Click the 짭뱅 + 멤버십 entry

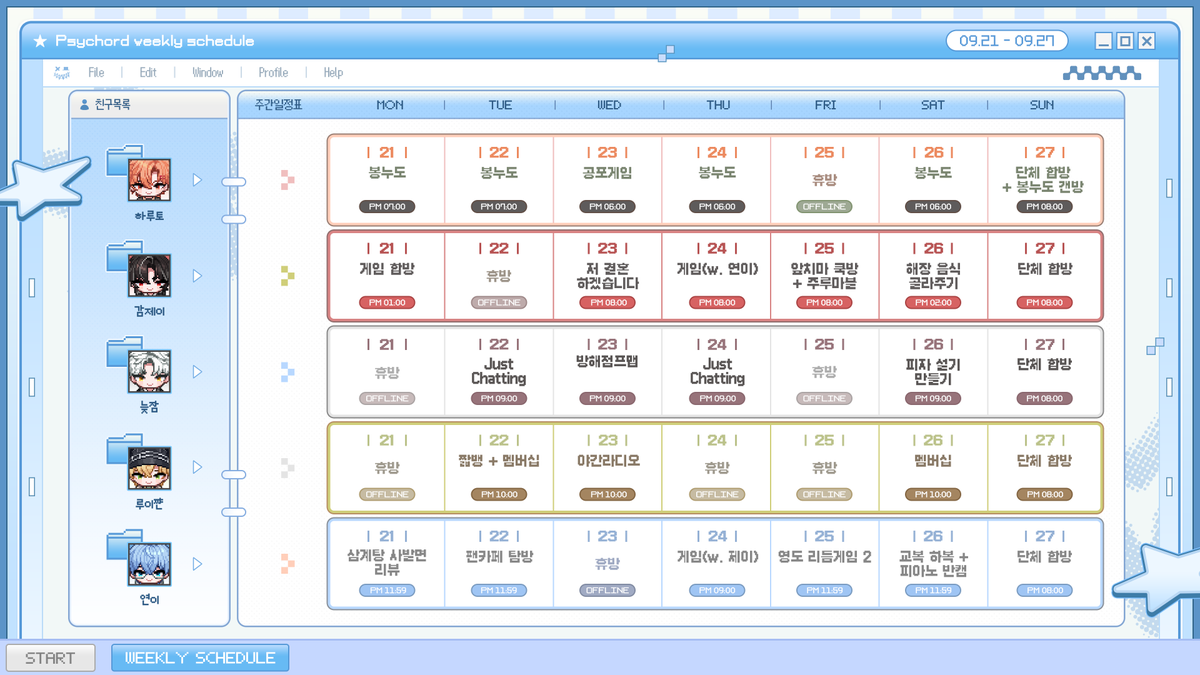coord(499,468)
